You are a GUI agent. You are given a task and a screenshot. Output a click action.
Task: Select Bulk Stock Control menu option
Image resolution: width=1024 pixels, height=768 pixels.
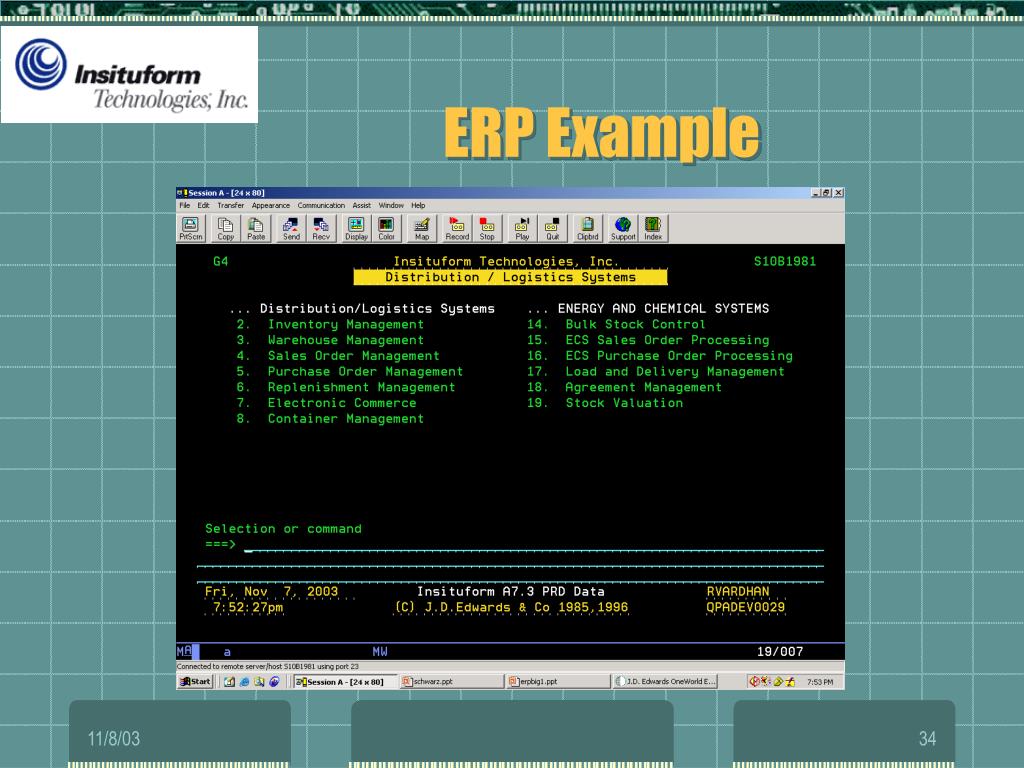(635, 325)
